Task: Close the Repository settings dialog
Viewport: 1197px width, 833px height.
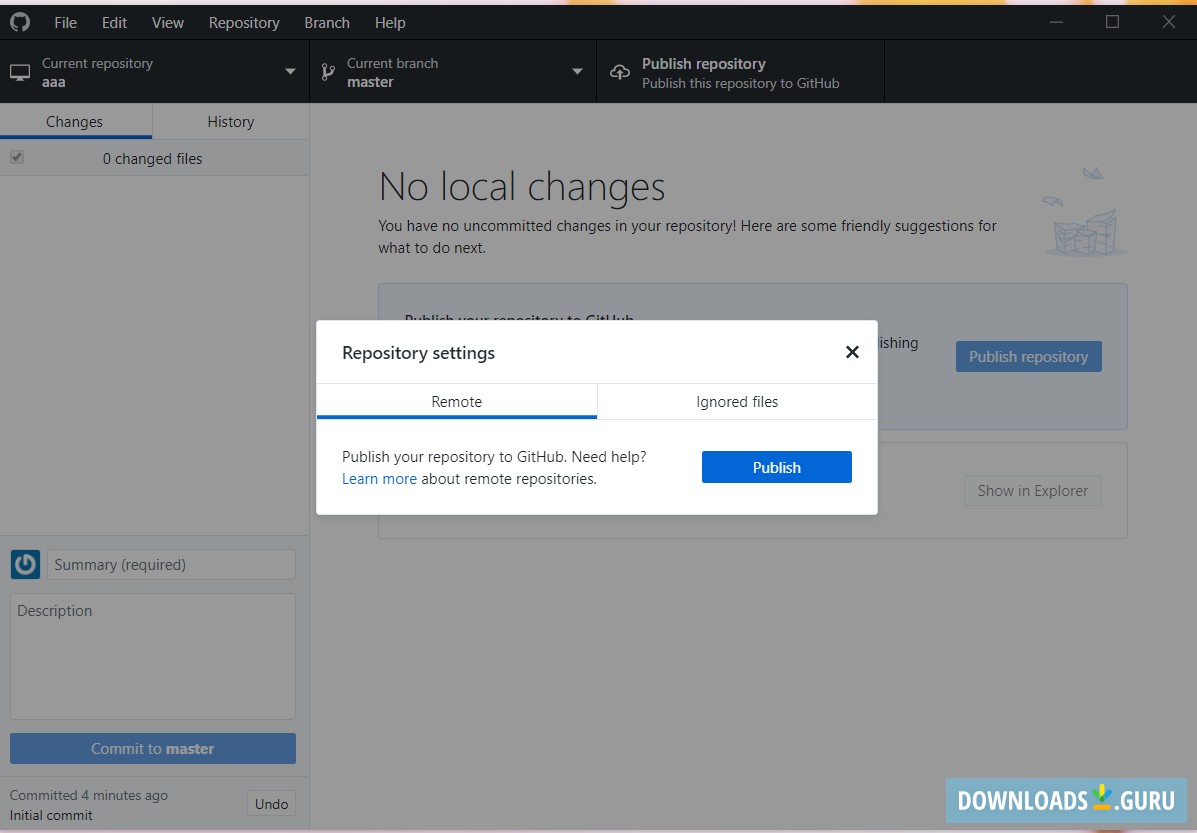Action: 852,352
